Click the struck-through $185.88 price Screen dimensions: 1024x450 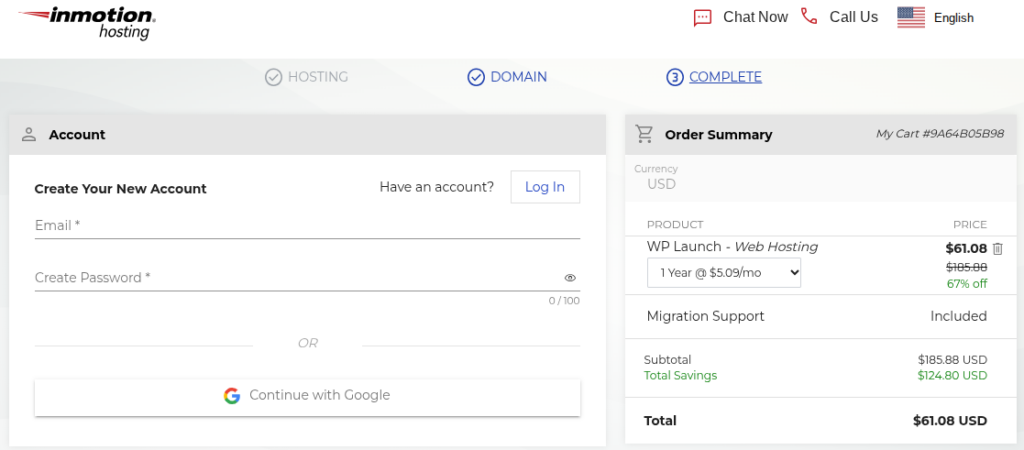[x=967, y=266]
